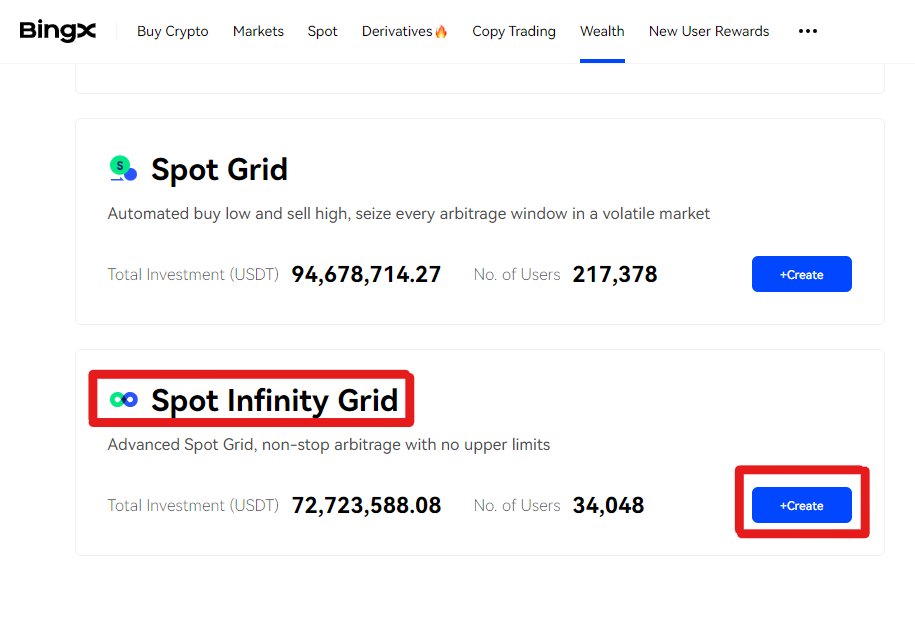The width and height of the screenshot is (915, 638).
Task: Click the Spot Infinity Grid heading
Action: point(275,401)
